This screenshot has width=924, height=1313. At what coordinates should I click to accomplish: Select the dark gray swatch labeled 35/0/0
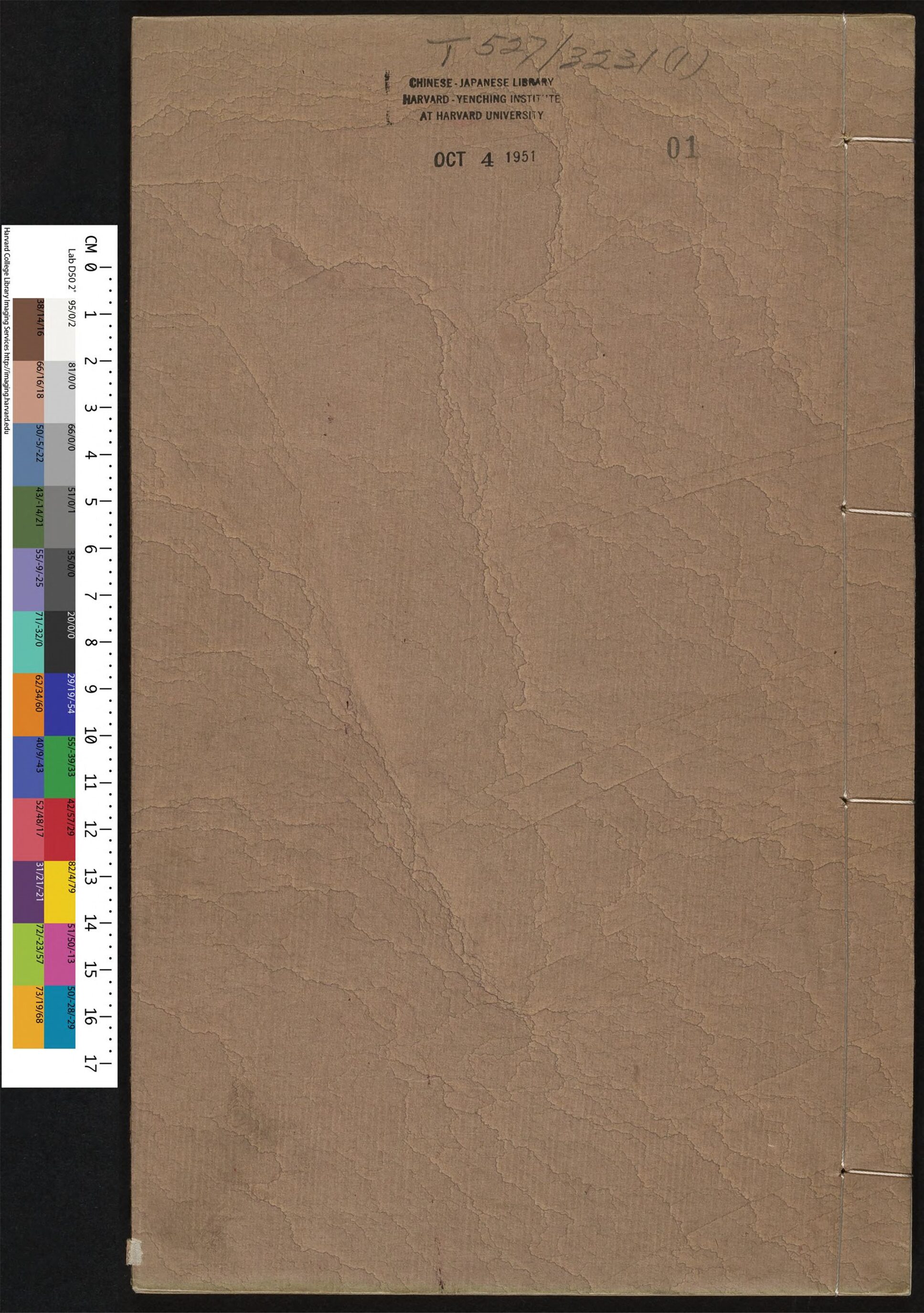pyautogui.click(x=60, y=580)
